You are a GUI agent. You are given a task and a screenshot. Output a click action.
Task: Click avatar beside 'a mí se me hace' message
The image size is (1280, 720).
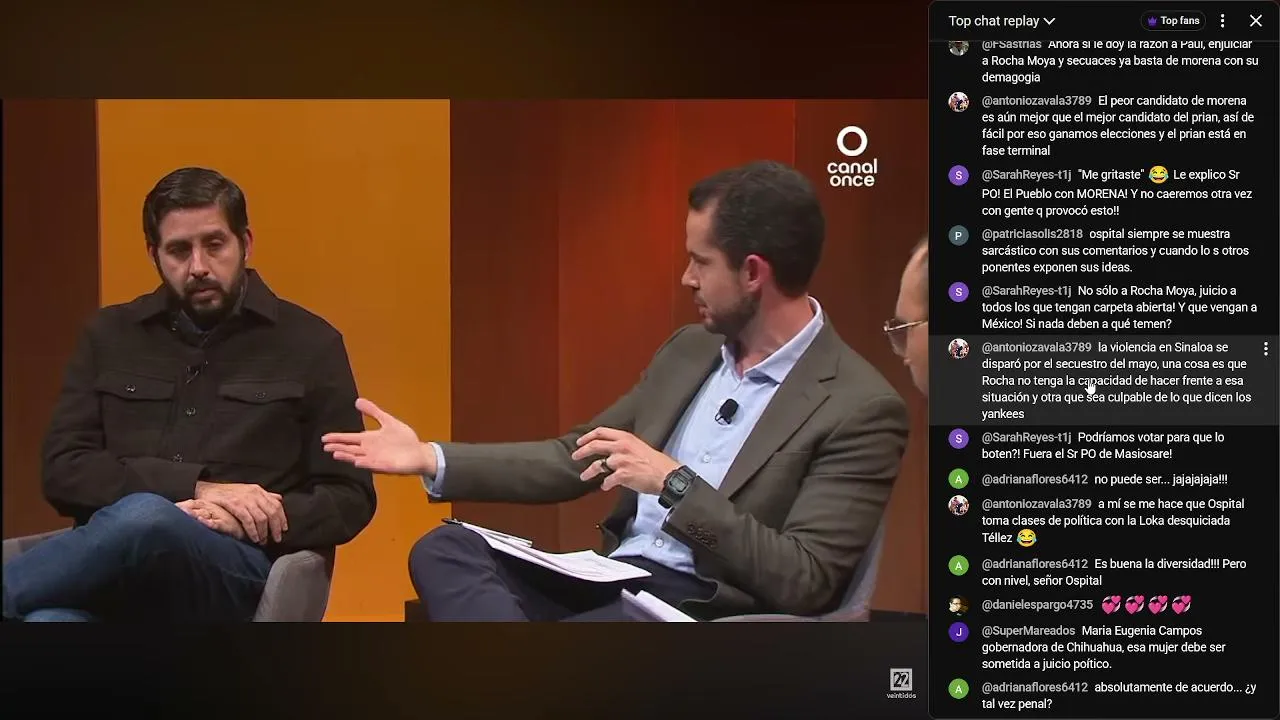pyautogui.click(x=959, y=505)
